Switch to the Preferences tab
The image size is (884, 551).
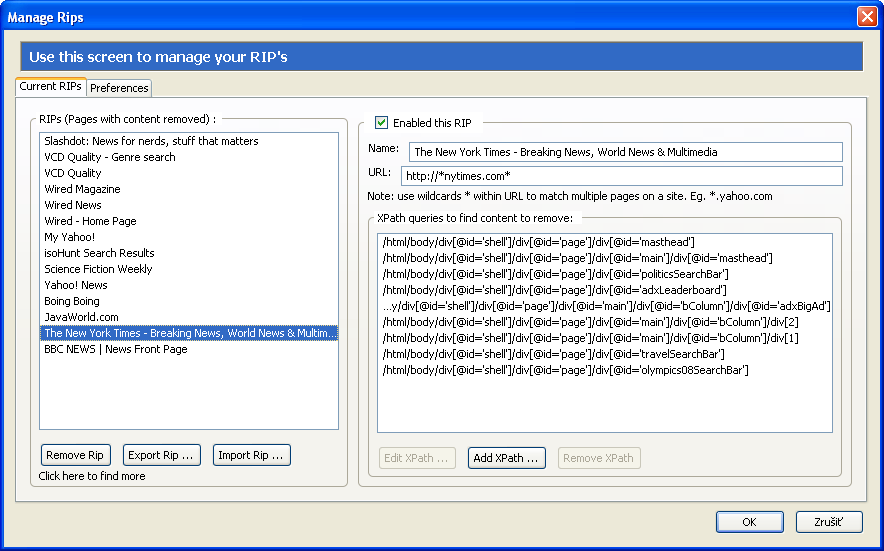click(x=119, y=88)
